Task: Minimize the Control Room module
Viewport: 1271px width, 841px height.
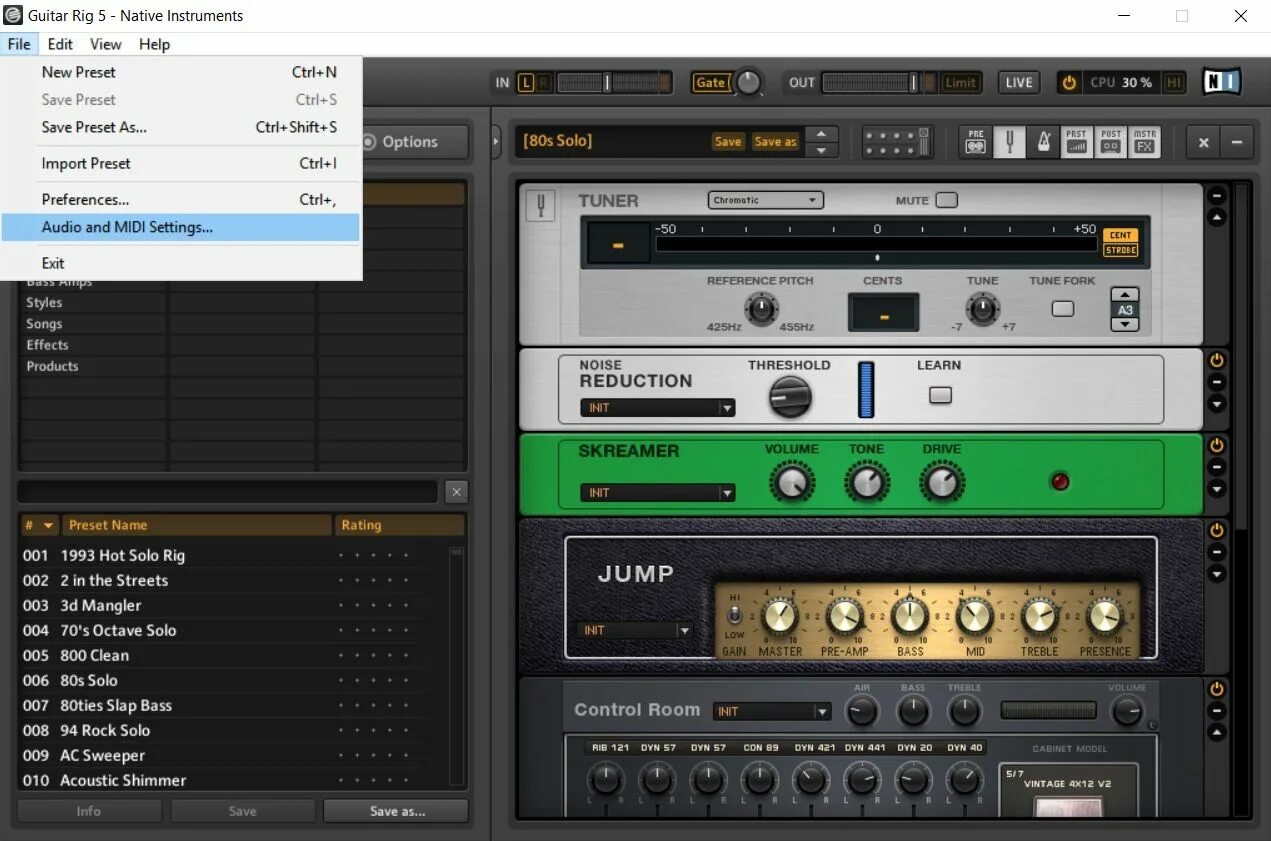Action: click(1217, 711)
